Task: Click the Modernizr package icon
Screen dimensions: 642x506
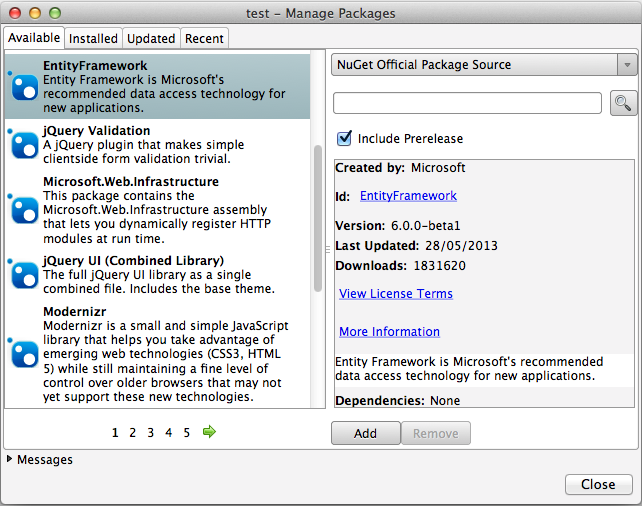Action: point(25,354)
